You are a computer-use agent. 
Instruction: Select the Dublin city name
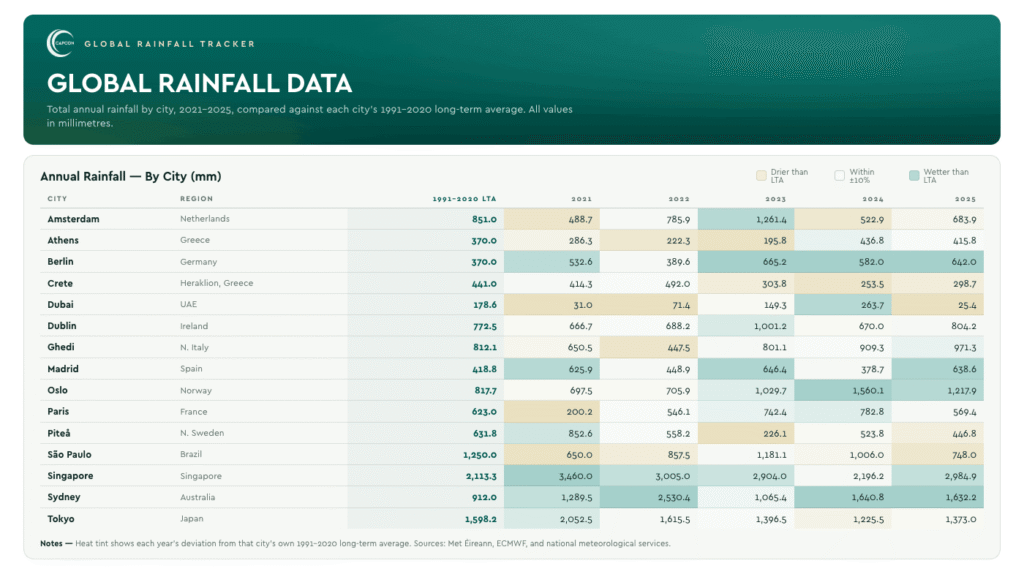(61, 326)
